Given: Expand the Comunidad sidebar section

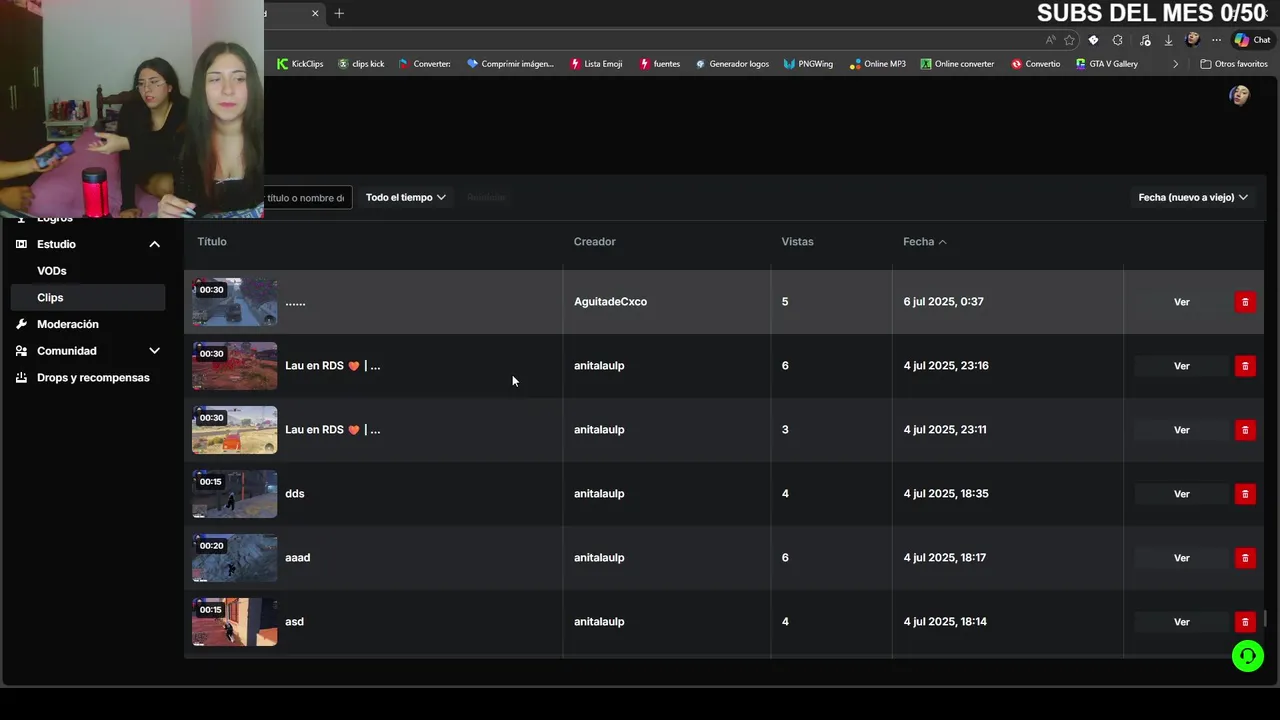Looking at the screenshot, I should (x=154, y=351).
